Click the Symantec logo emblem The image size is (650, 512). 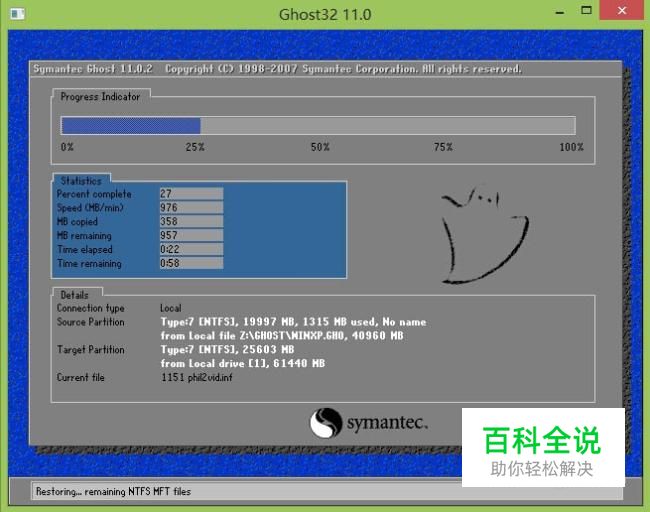point(326,423)
